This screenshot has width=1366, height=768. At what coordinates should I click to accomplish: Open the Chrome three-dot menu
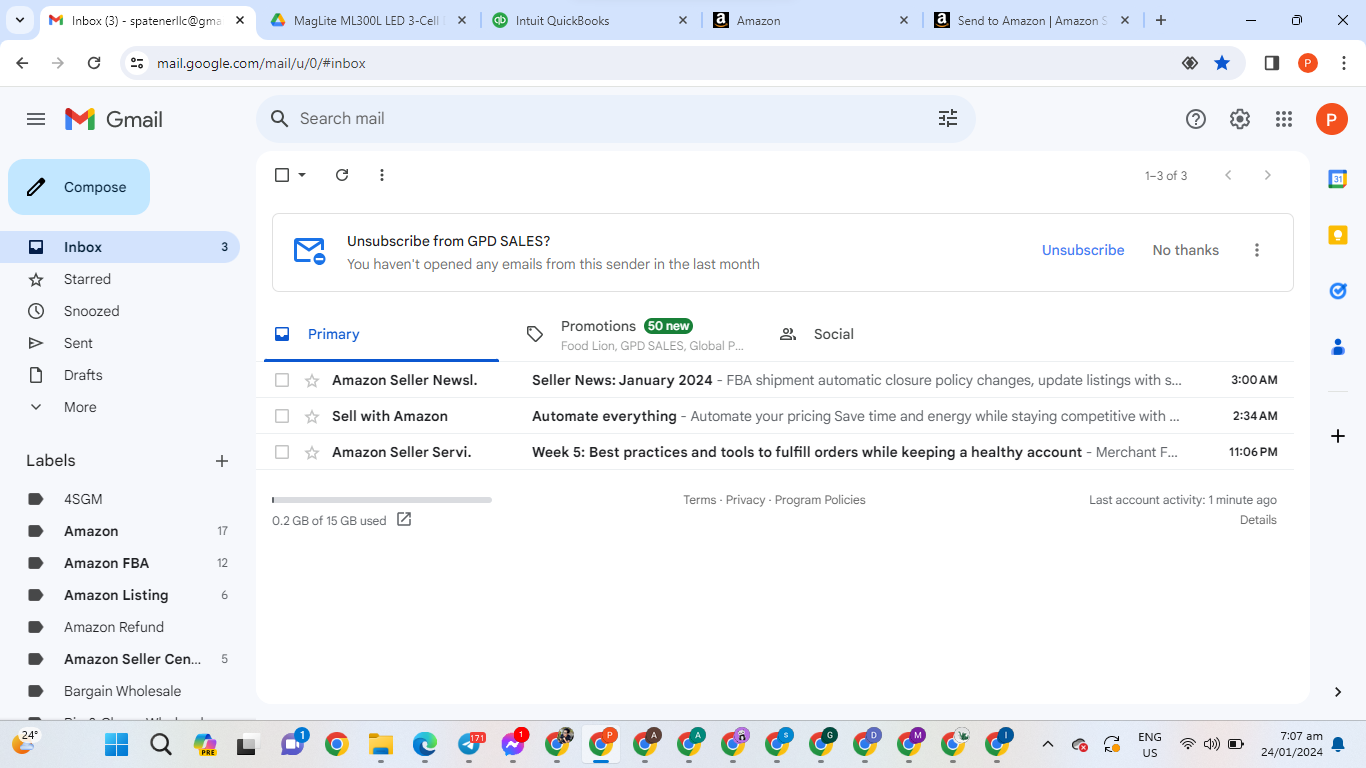coord(1344,63)
